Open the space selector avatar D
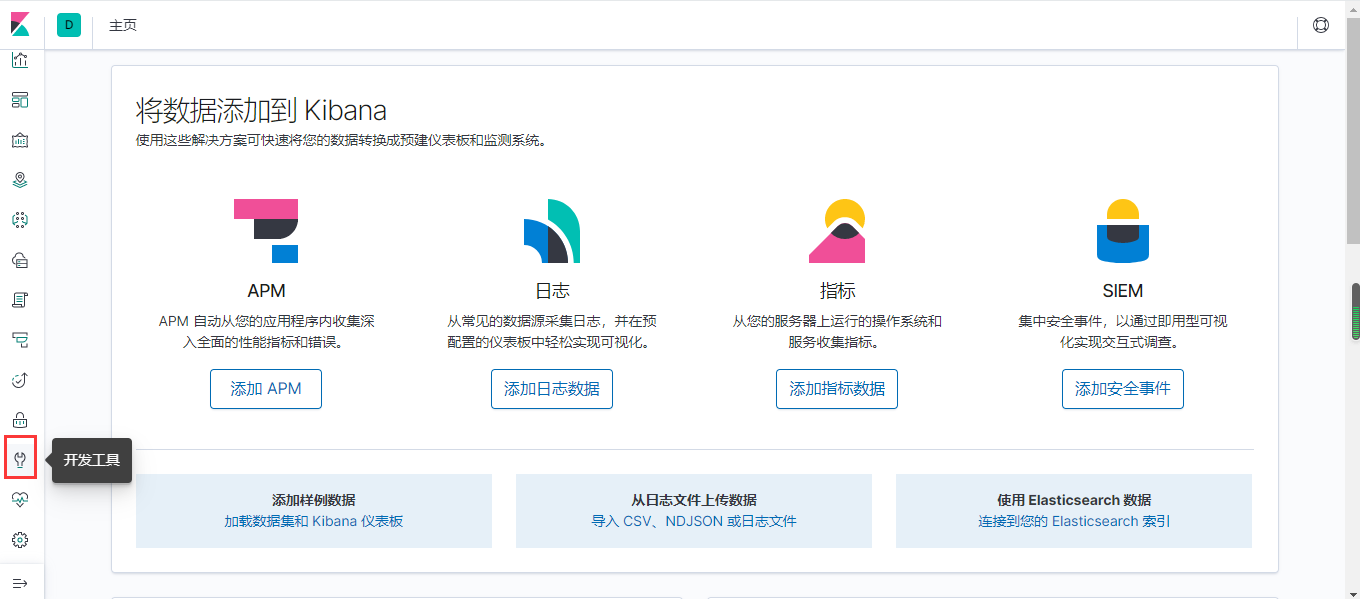 [69, 25]
